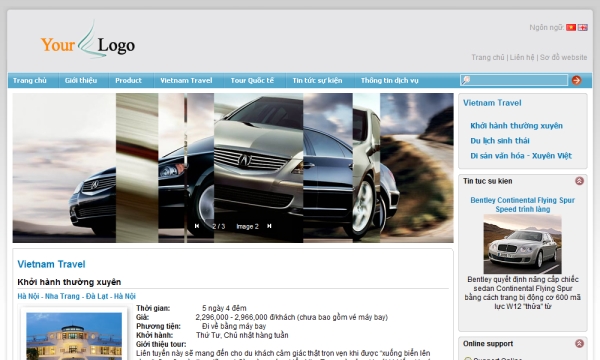Collapse the Online support panel
The image size is (600, 360).
tap(579, 344)
